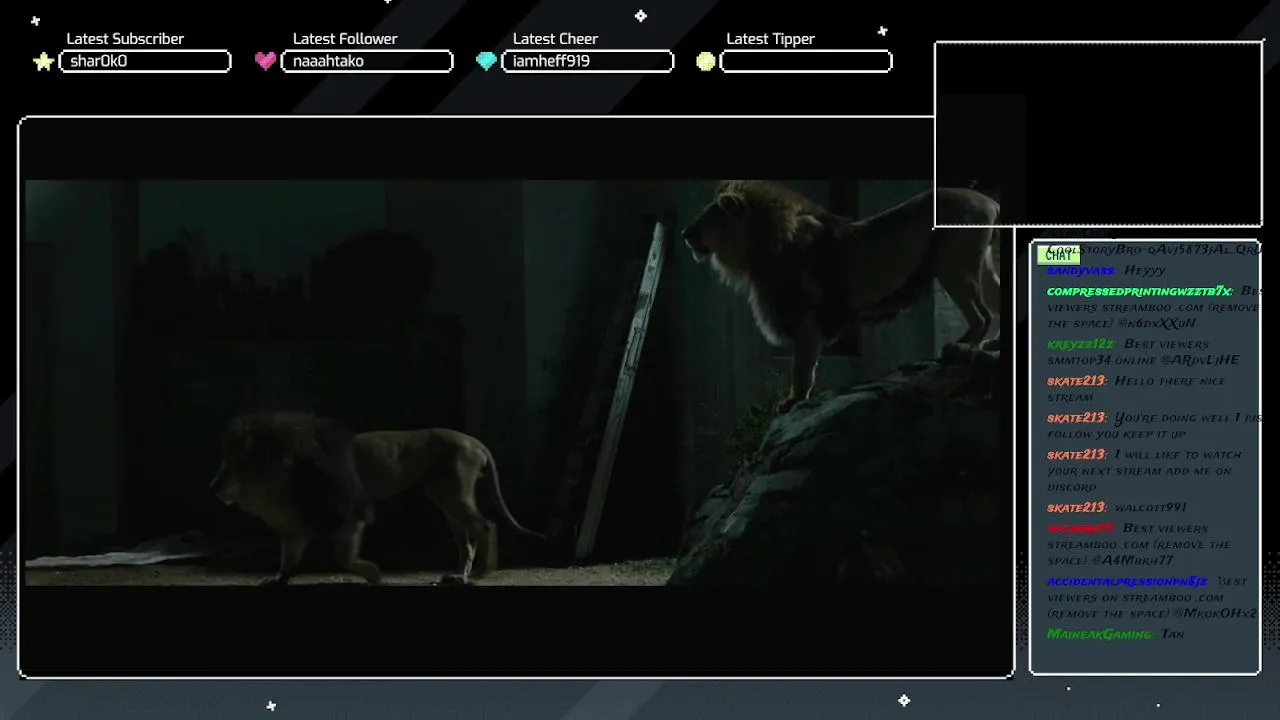Click chat username MaineakGaming
Screen dimensions: 1280x720
tap(1099, 634)
